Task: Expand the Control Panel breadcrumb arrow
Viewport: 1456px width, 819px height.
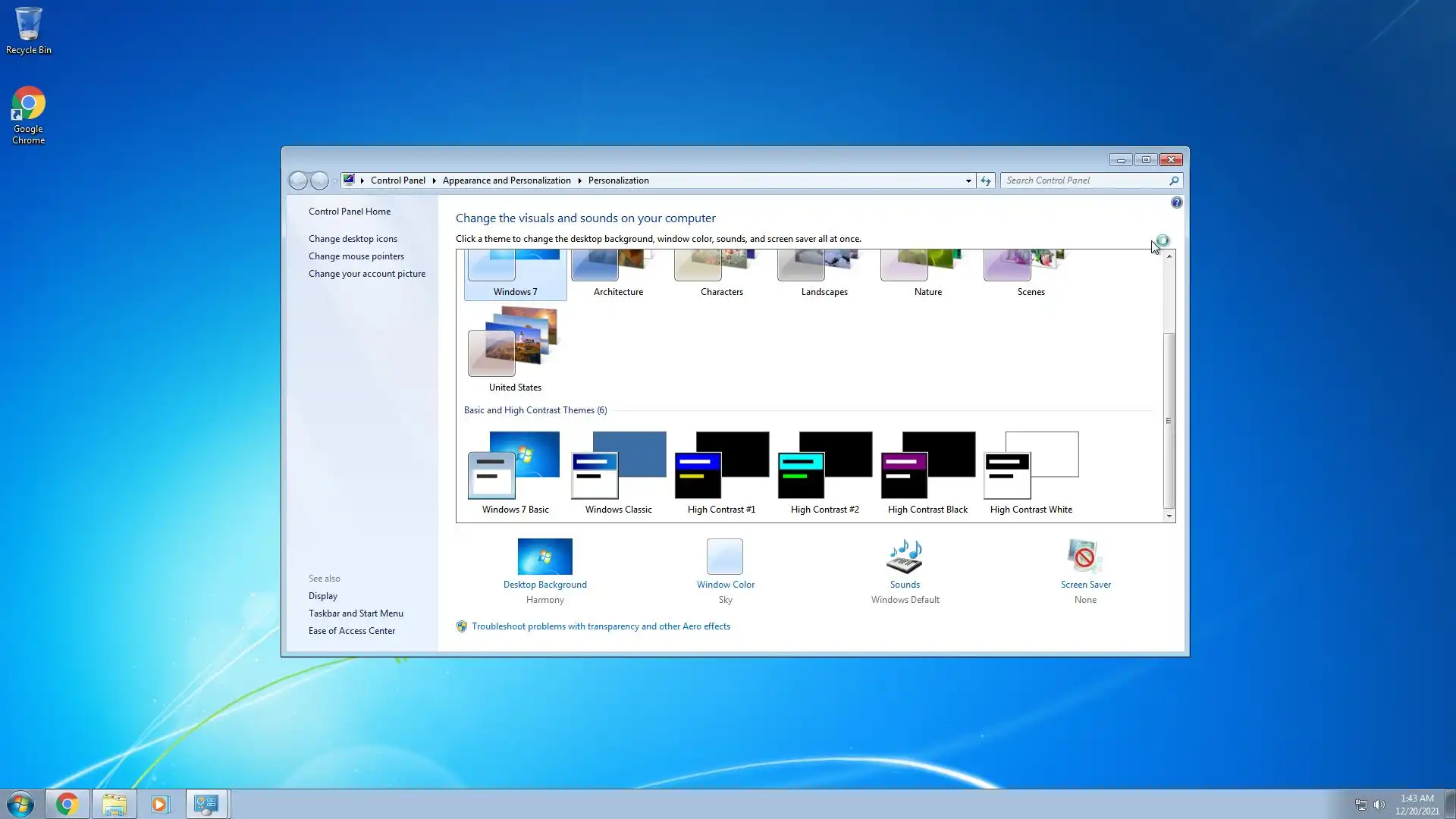Action: [434, 180]
